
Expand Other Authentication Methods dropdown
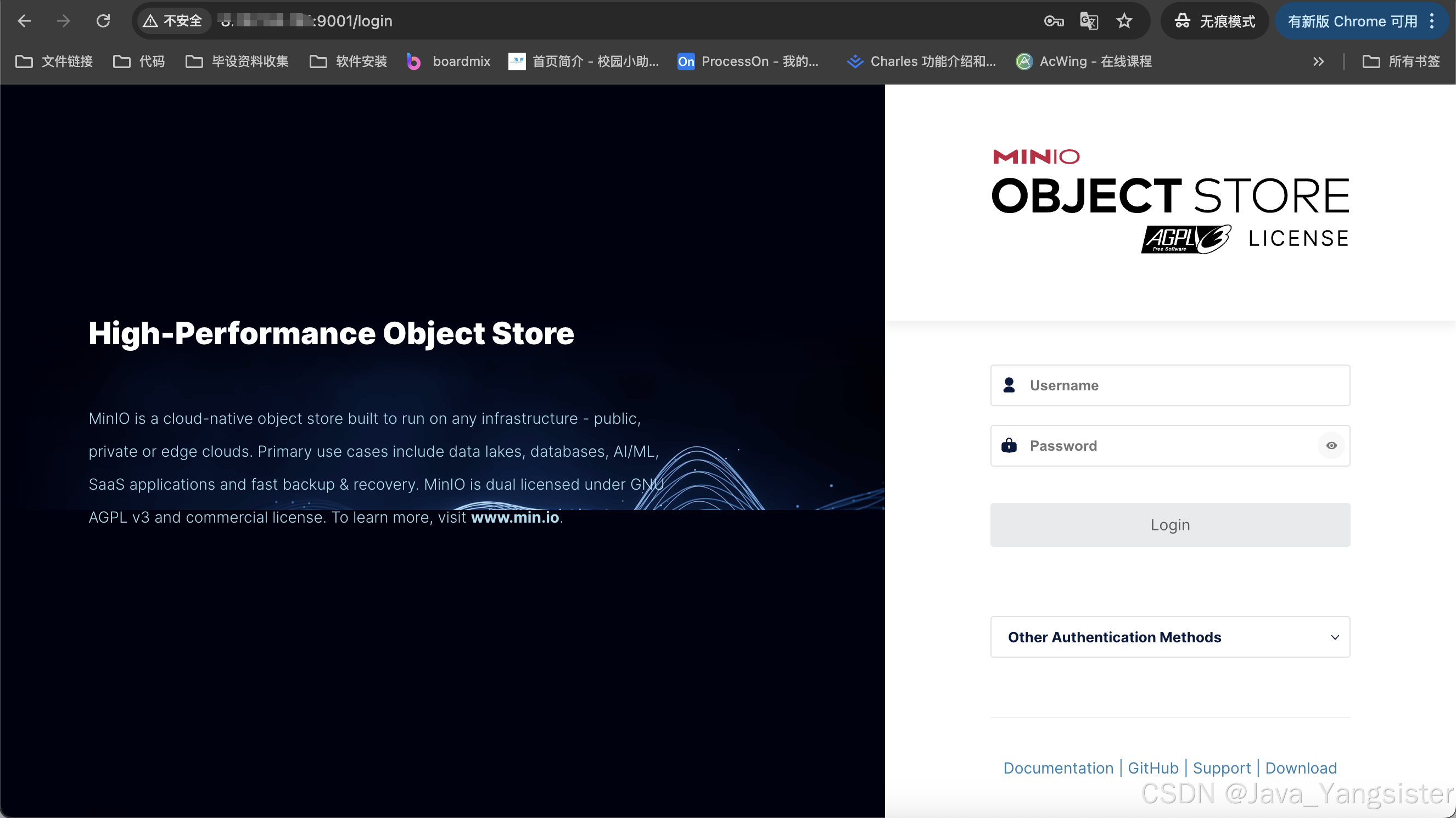click(x=1170, y=637)
